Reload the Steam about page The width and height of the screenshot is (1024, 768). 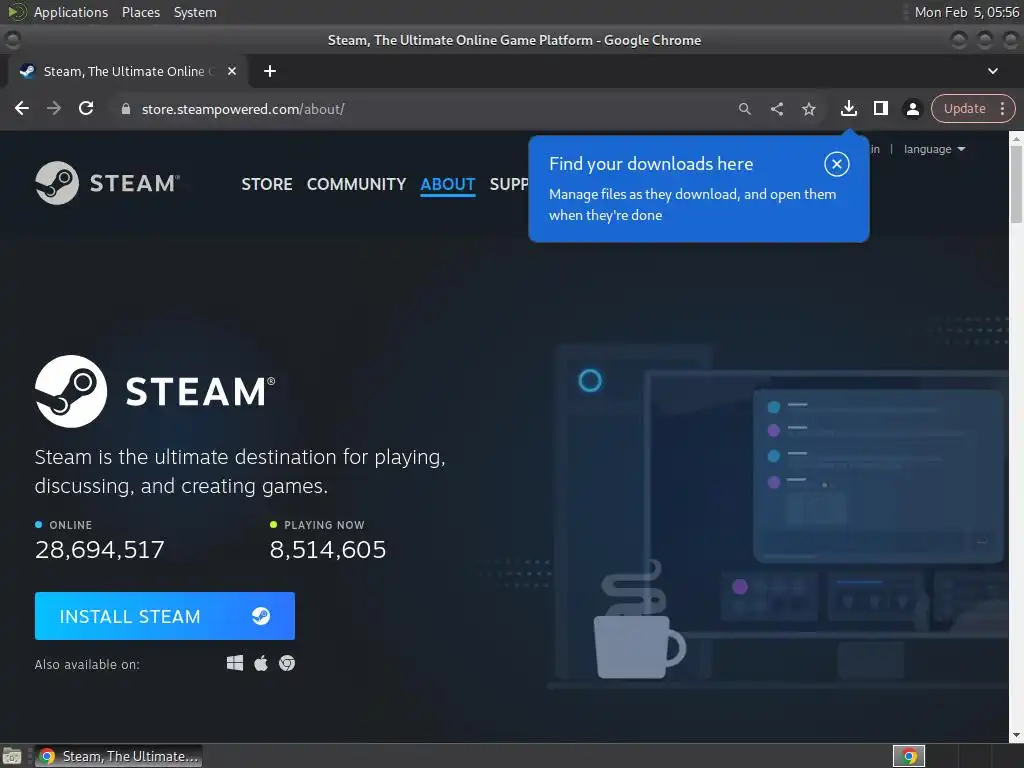[x=86, y=108]
